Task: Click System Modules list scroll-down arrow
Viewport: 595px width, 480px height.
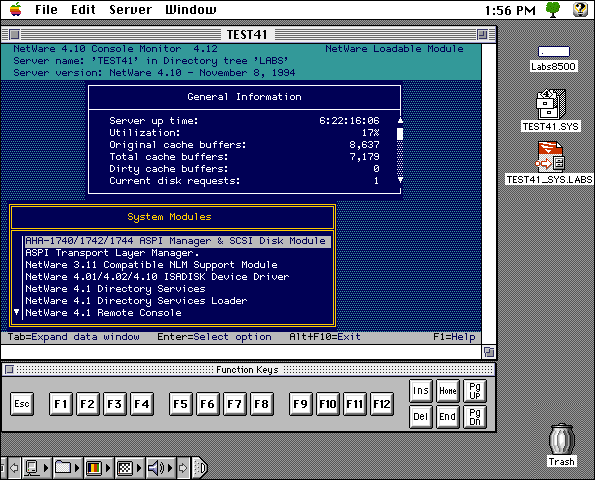Action: (16, 312)
